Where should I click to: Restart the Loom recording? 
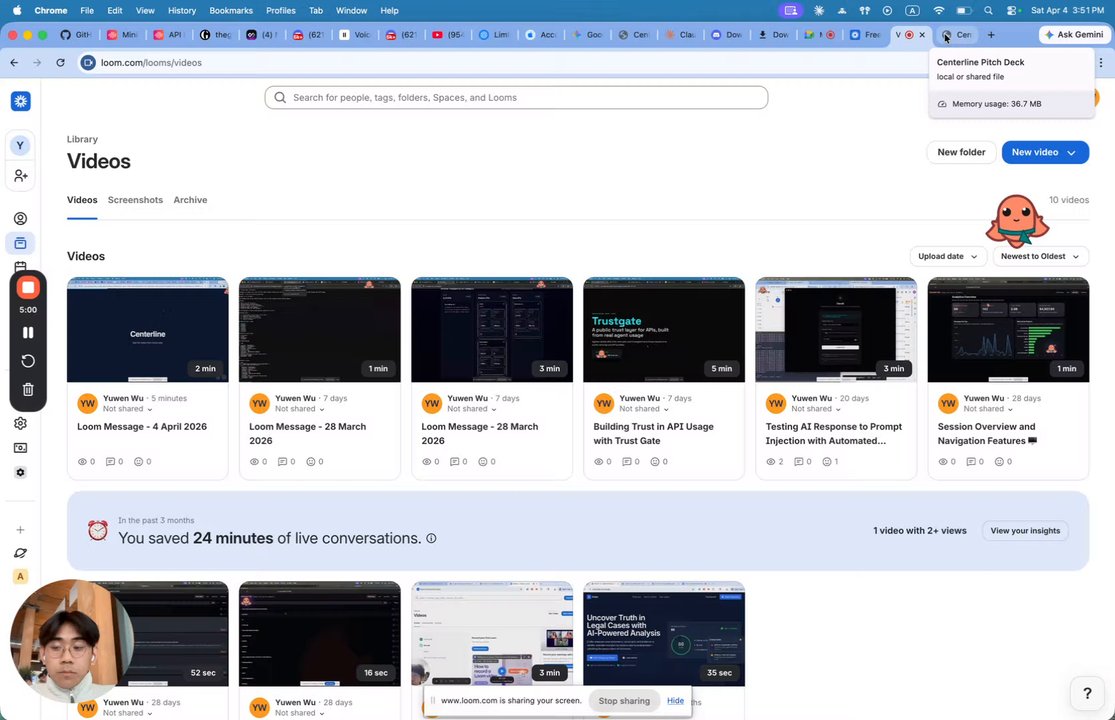(x=28, y=361)
